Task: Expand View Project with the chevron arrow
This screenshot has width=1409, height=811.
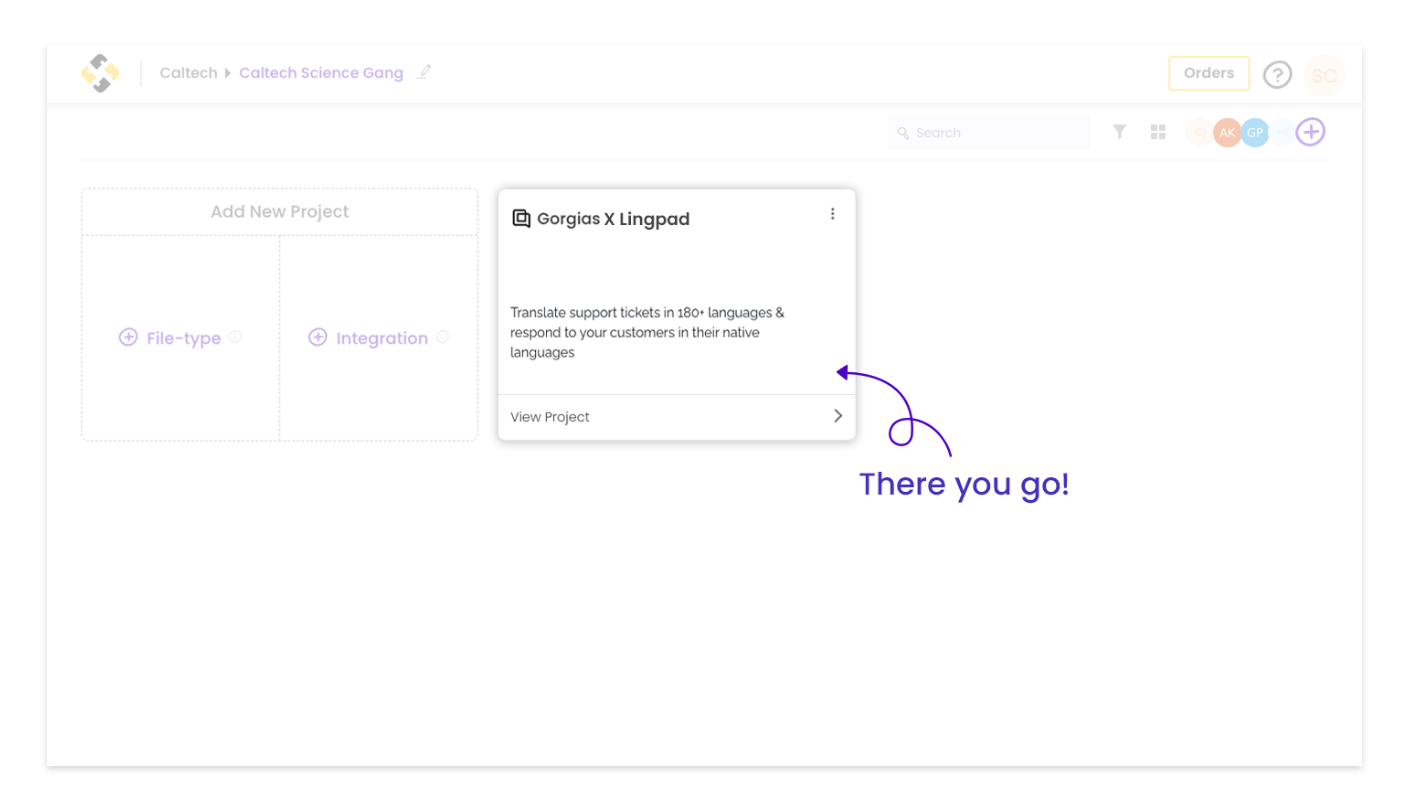Action: point(838,416)
